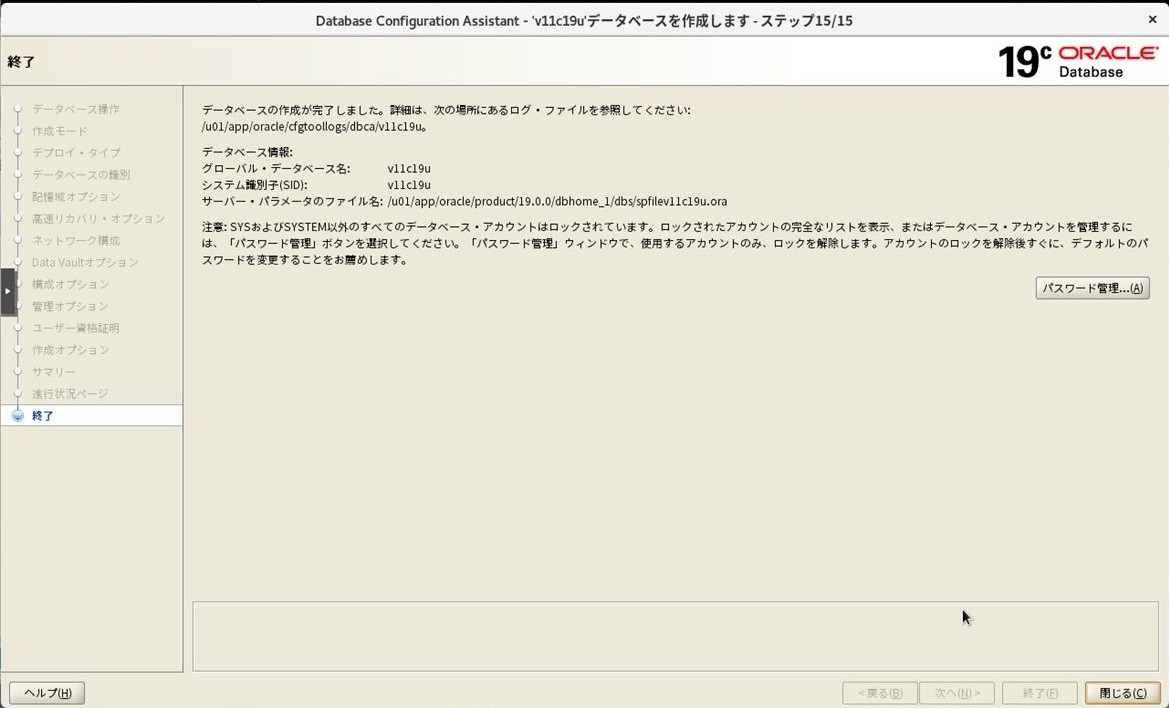The height and width of the screenshot is (708, 1169).
Task: Click the データベース情報 heading text
Action: click(x=247, y=152)
